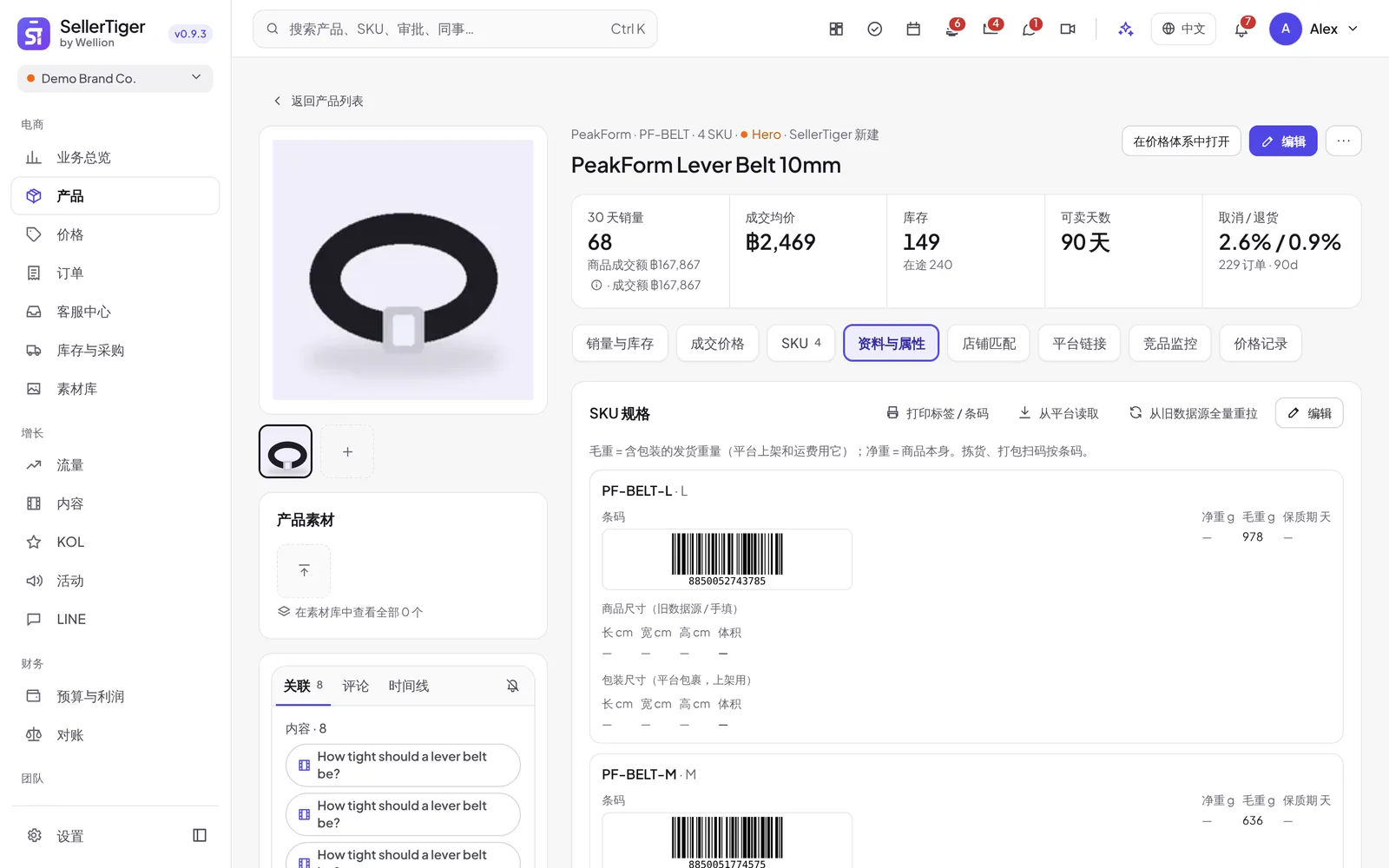The height and width of the screenshot is (868, 1389).
Task: Collapse the sidebar panel icon
Action: [200, 835]
